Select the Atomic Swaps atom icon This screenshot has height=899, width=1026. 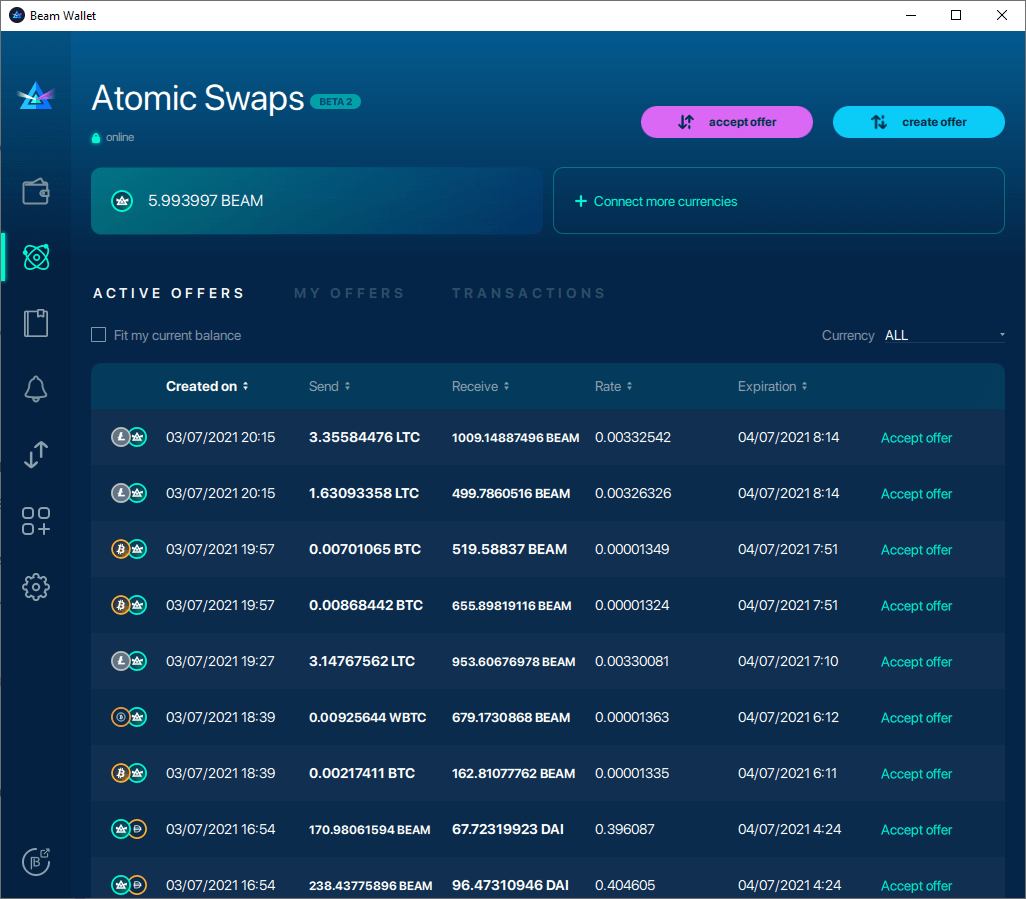click(x=36, y=257)
